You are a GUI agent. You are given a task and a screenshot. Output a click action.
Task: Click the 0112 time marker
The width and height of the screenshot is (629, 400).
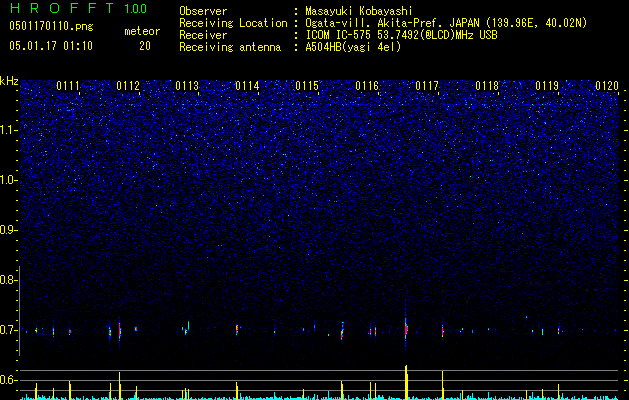click(x=128, y=86)
